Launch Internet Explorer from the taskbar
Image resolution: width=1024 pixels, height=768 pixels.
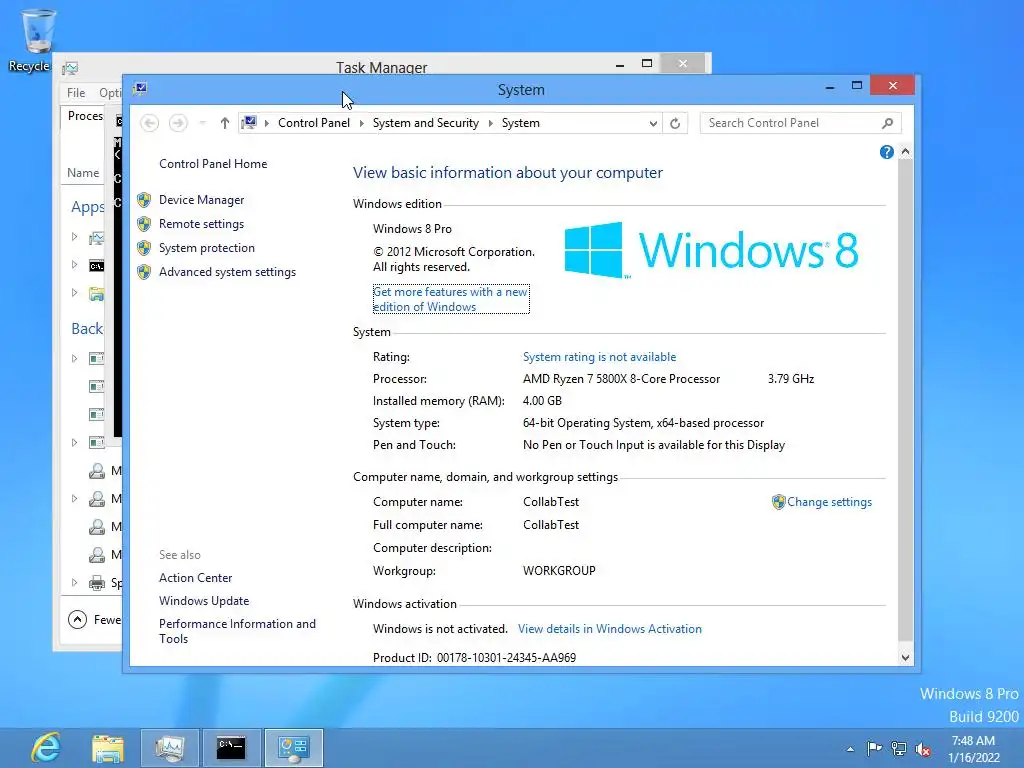pyautogui.click(x=46, y=748)
